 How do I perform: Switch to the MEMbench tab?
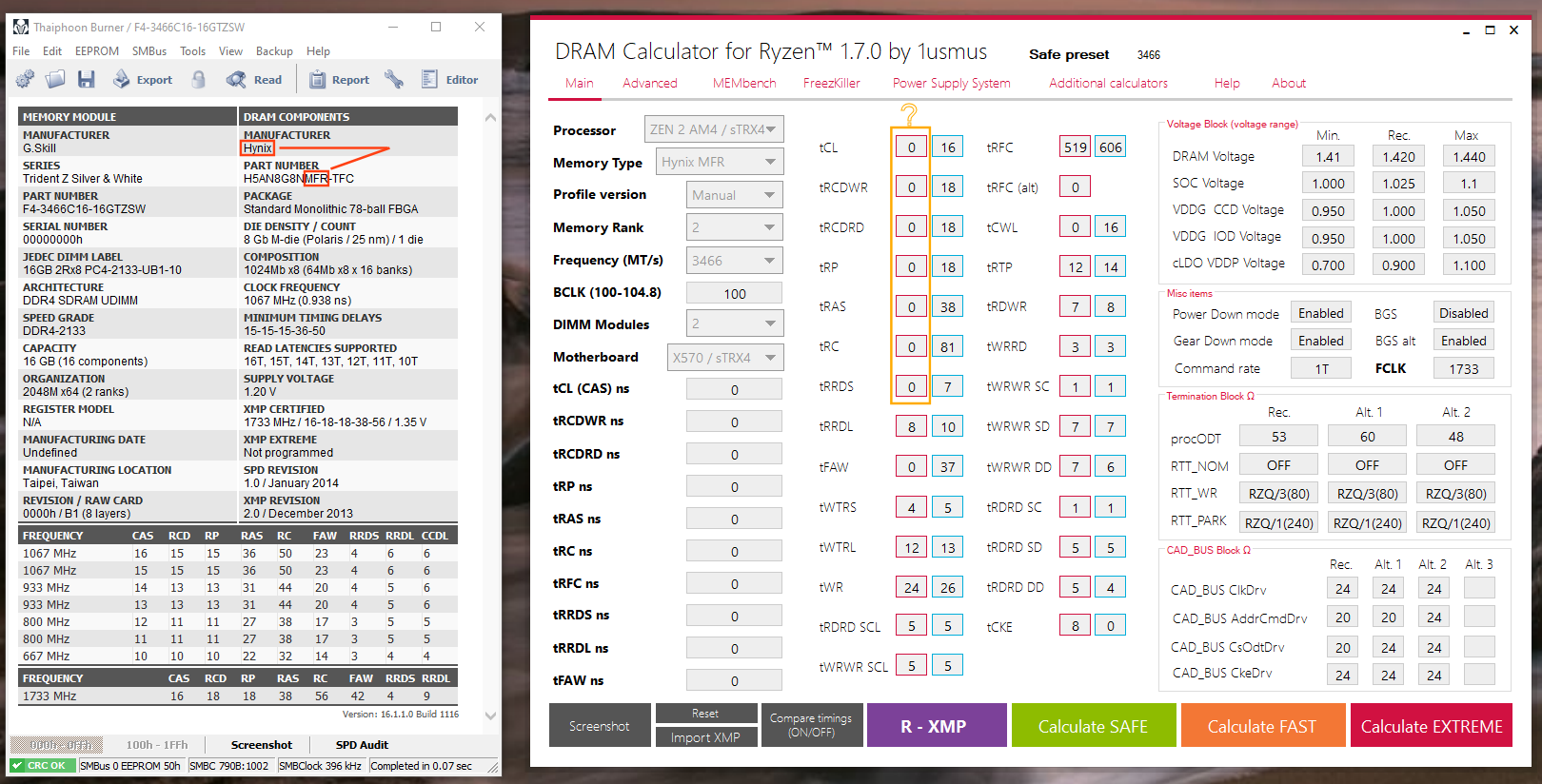coord(743,83)
